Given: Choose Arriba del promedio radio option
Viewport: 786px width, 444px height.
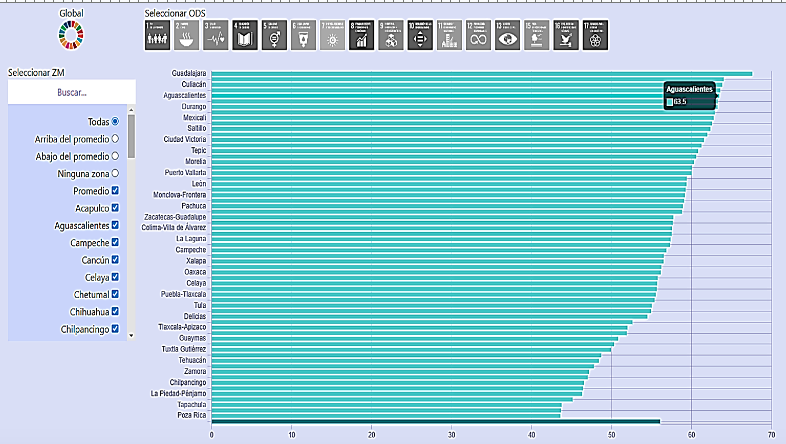Looking at the screenshot, I should tap(116, 139).
